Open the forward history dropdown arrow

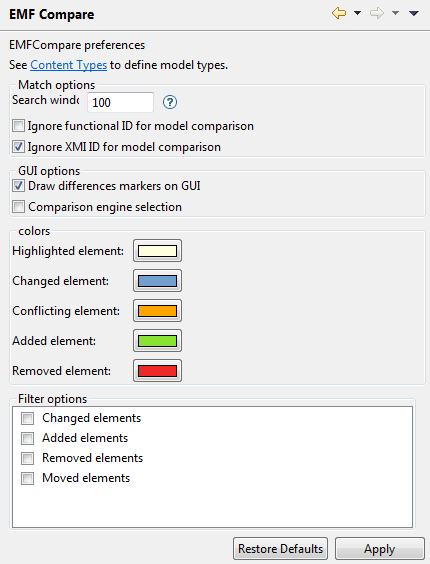pyautogui.click(x=395, y=13)
